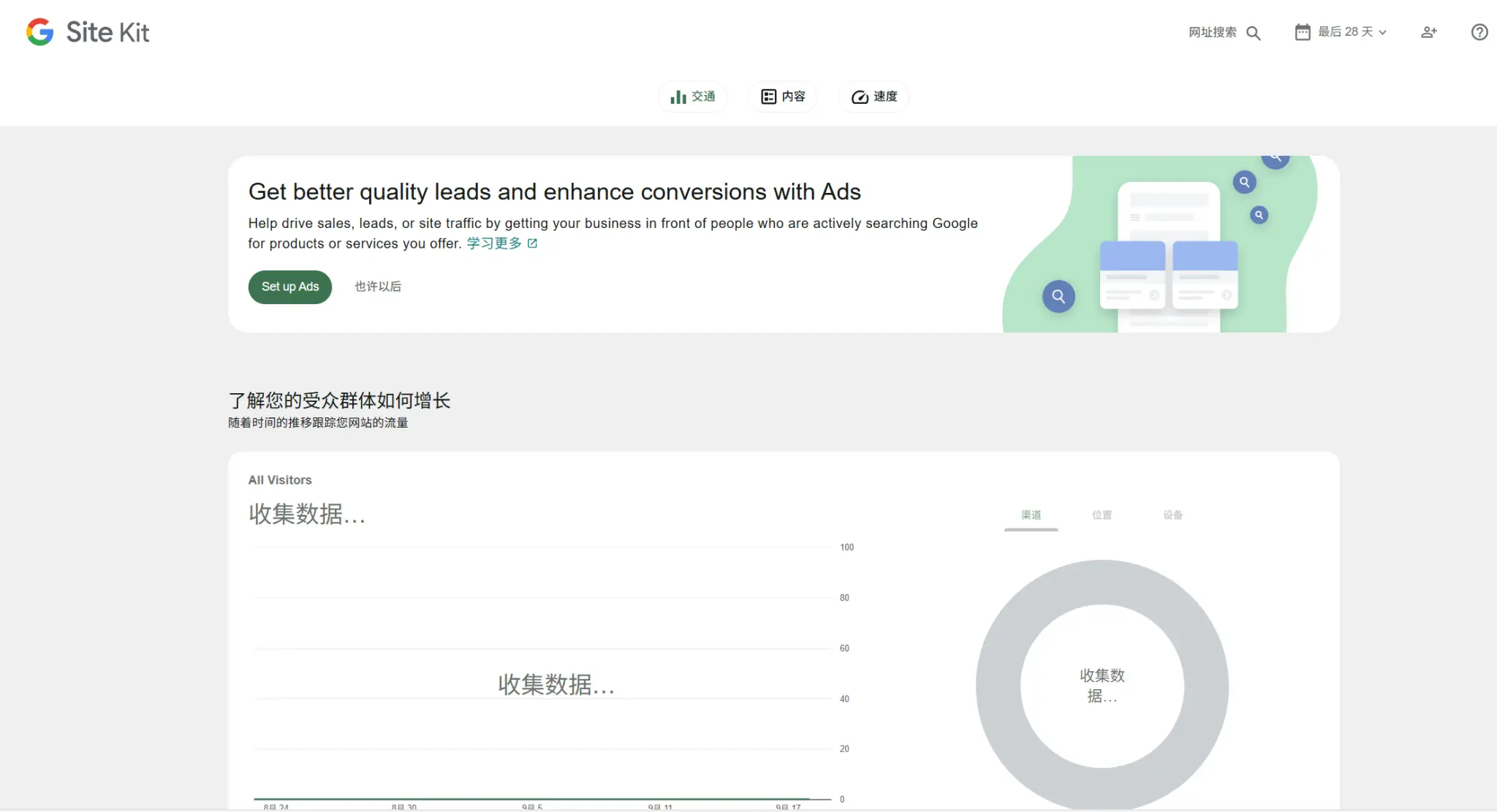Click the bar chart icon in the 交通 chip
1497x812 pixels.
point(678,96)
